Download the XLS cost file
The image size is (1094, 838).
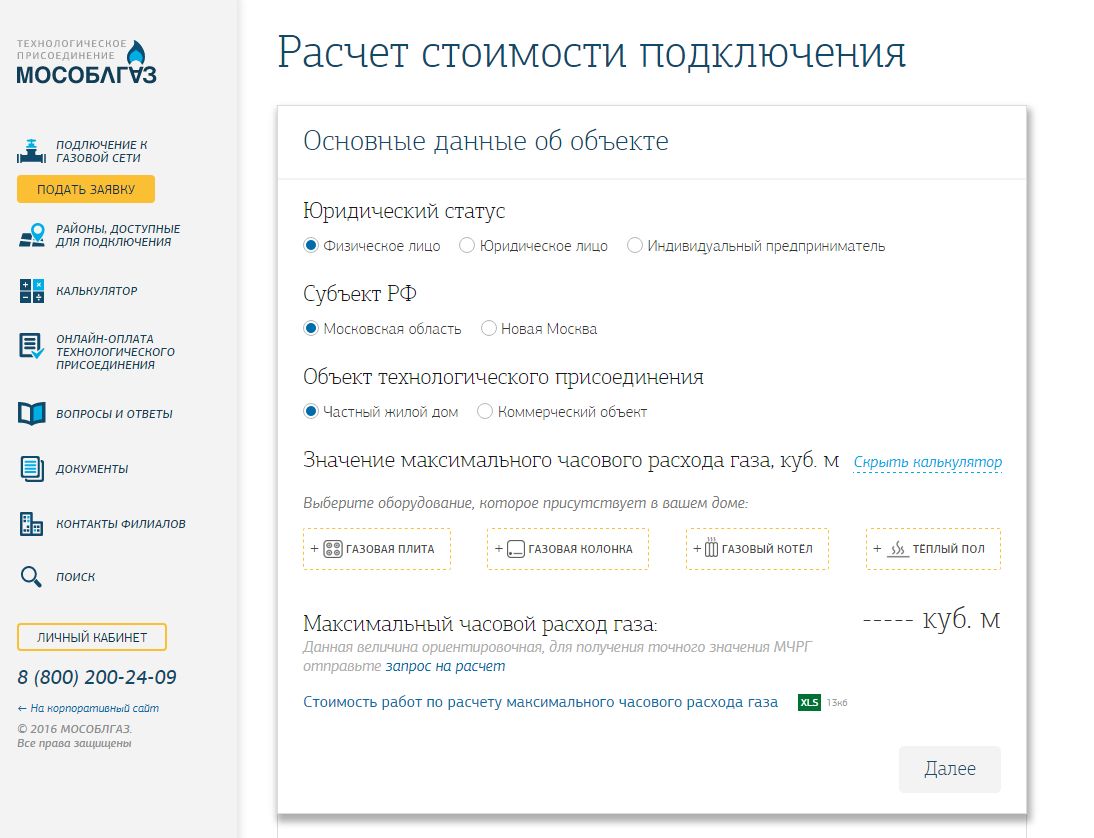coord(809,702)
